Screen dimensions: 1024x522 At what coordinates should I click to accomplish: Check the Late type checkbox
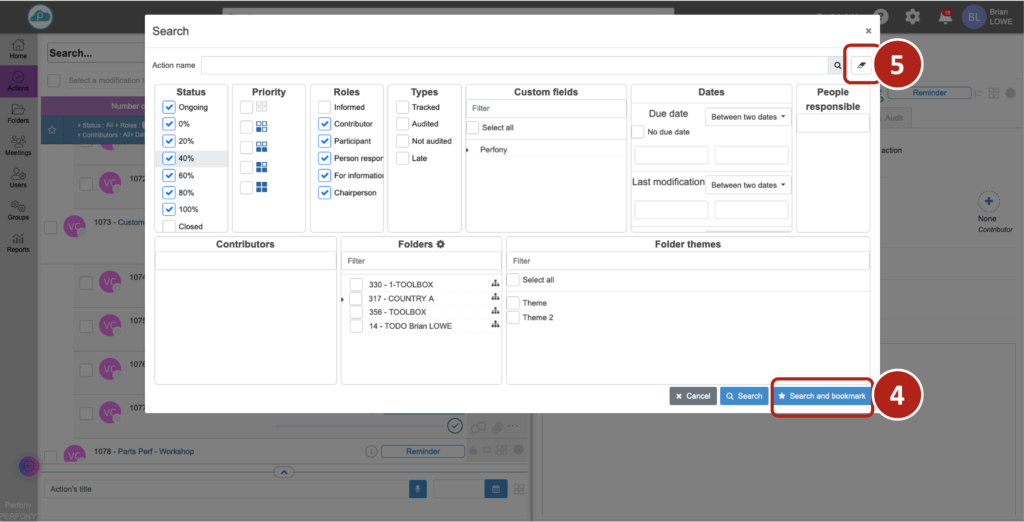click(x=402, y=158)
